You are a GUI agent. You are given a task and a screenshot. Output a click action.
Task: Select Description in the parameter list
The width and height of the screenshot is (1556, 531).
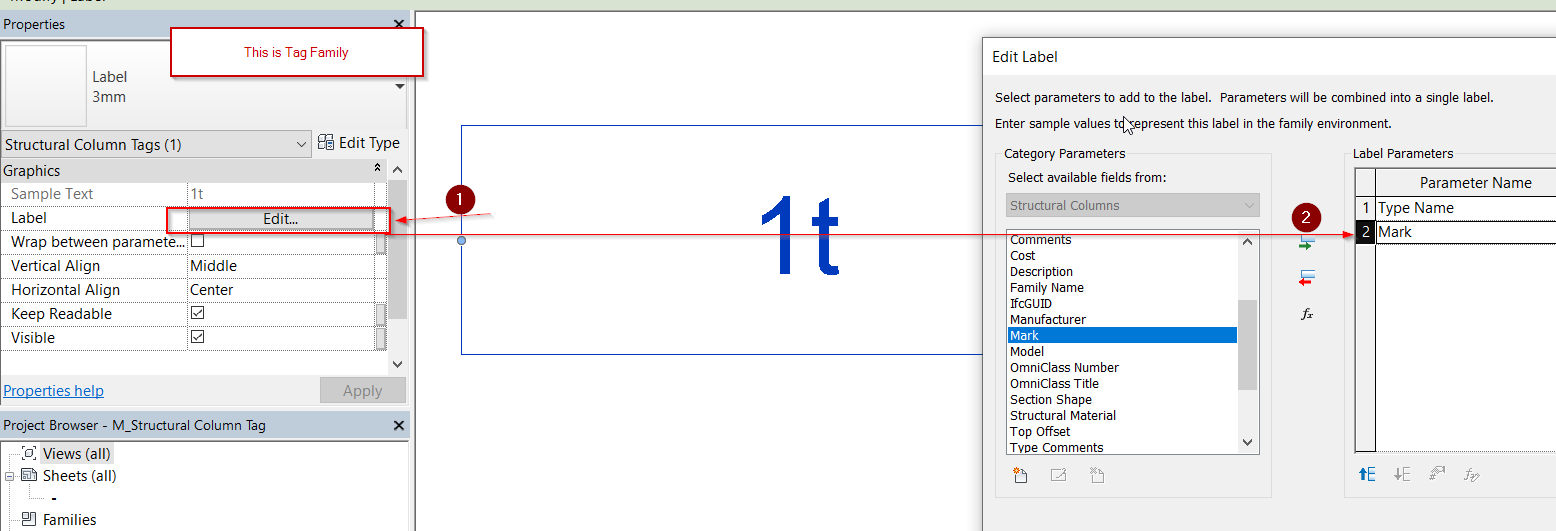tap(1041, 272)
